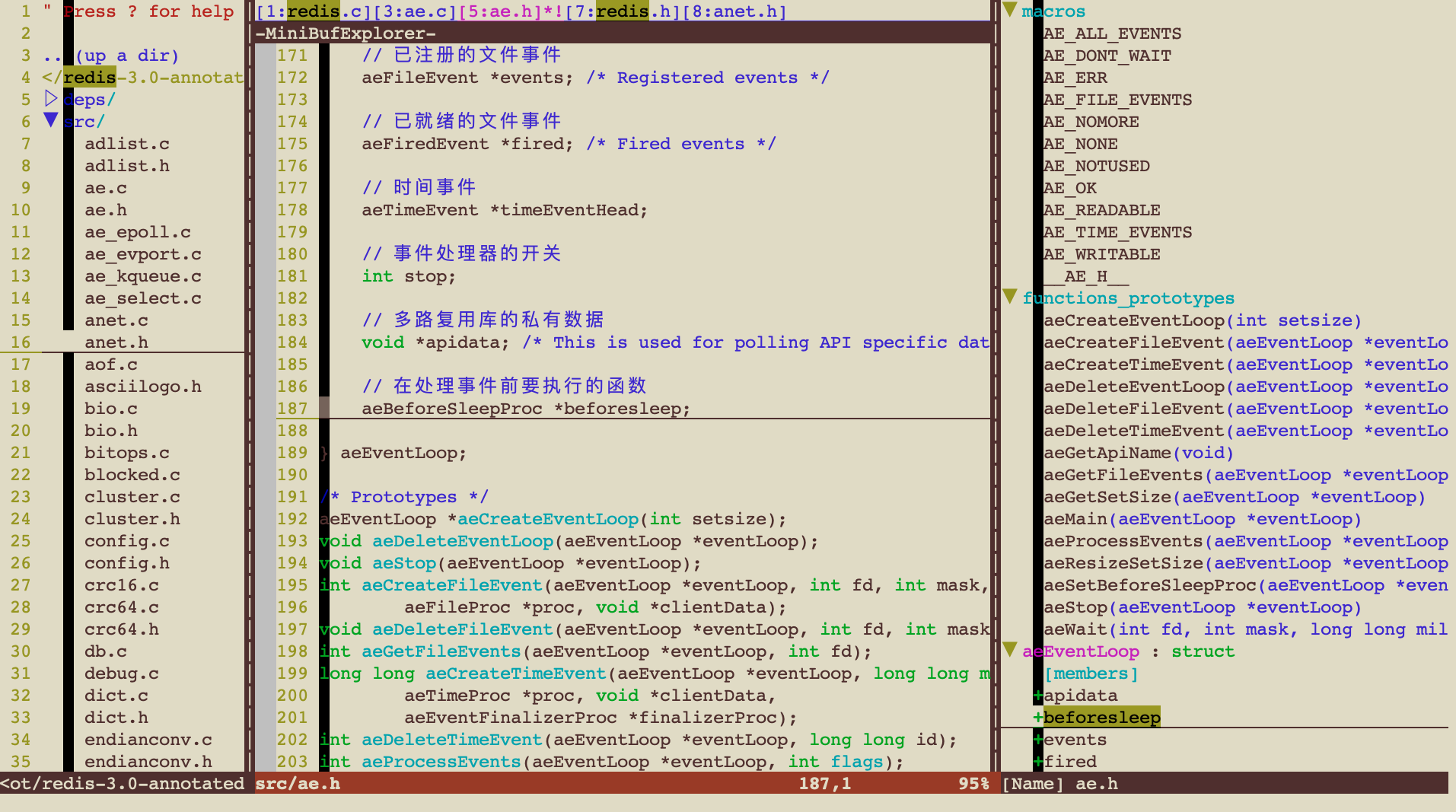Viewport: 1456px width, 812px height.
Task: Open ae_select.c in the file tree
Action: 143,298
